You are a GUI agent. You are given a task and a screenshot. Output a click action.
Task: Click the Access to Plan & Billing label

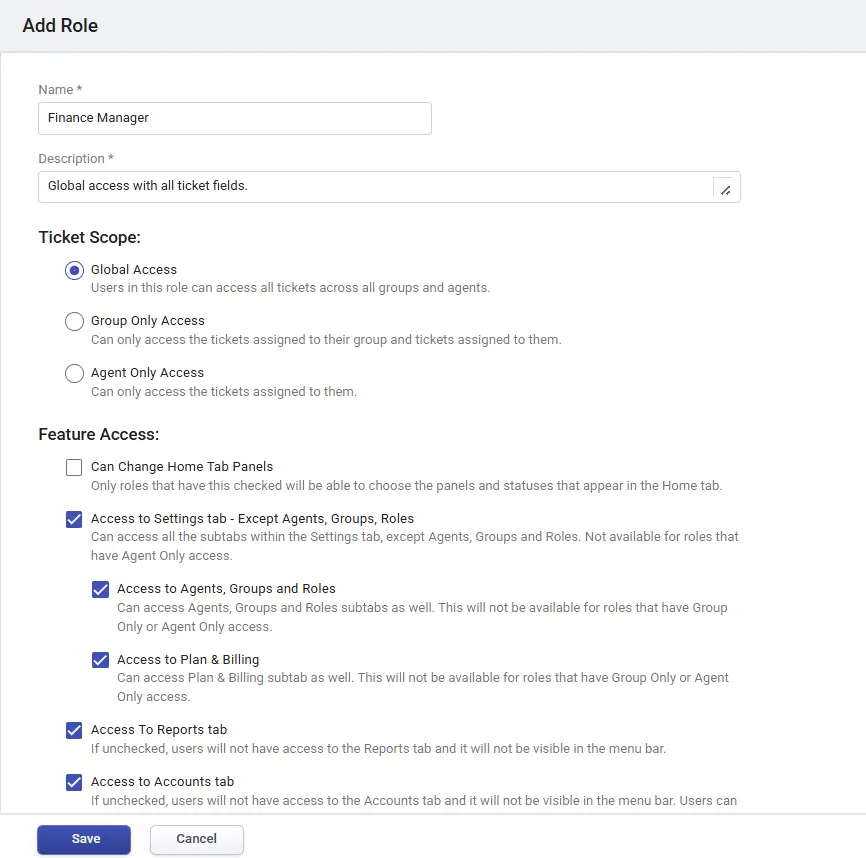click(x=188, y=659)
